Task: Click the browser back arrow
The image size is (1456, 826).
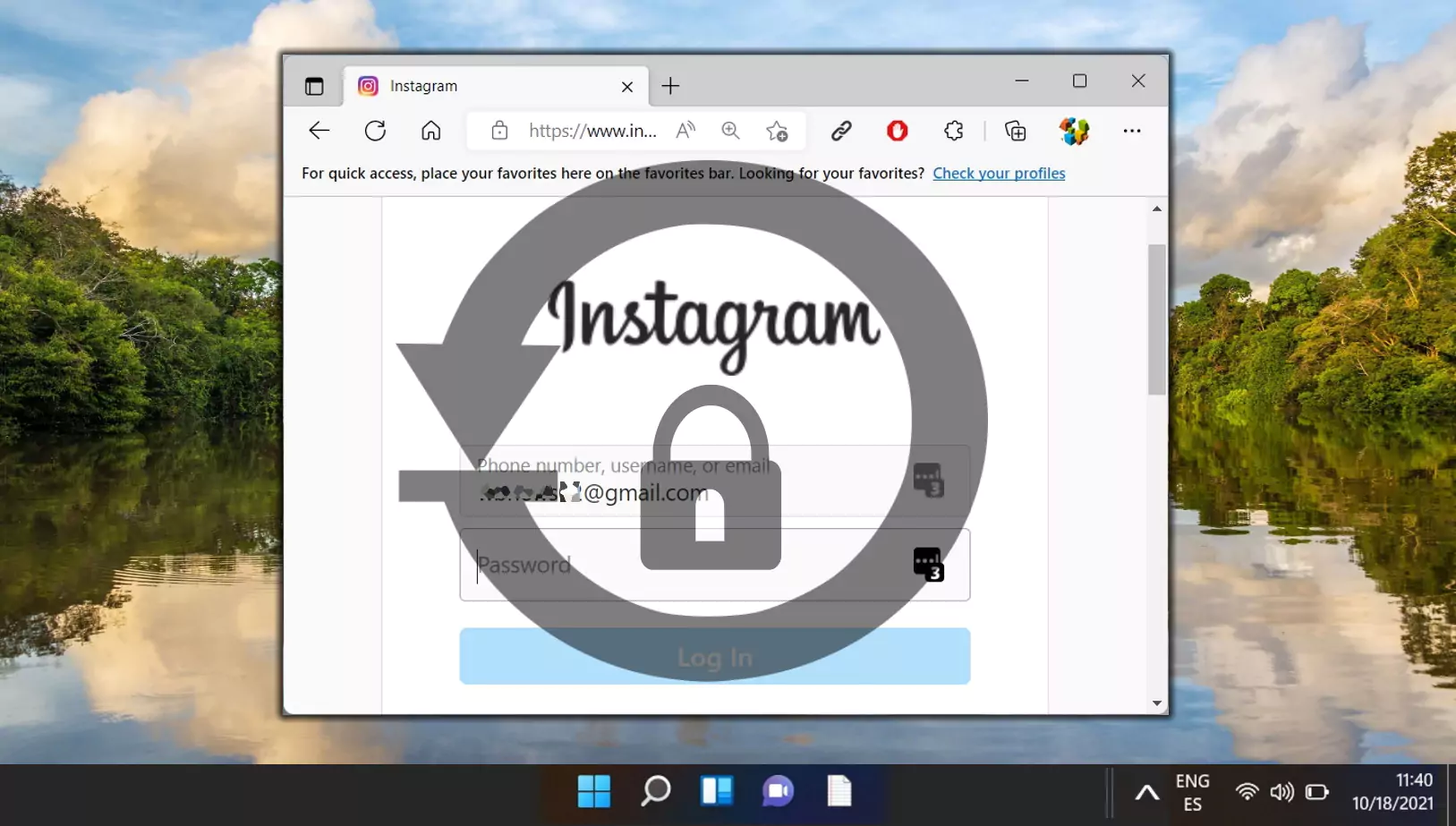Action: (x=319, y=131)
